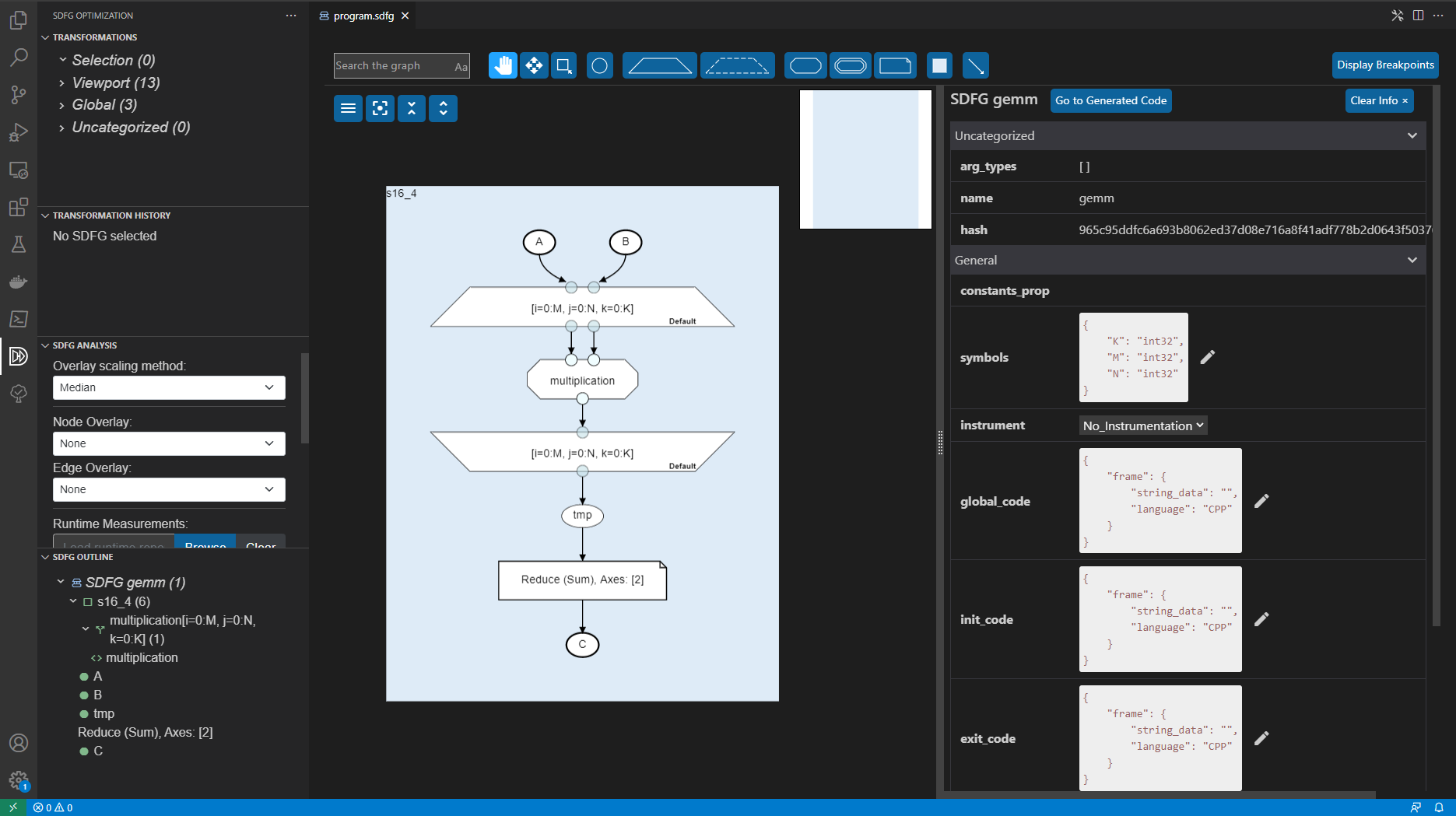Screen dimensions: 1456x816
Task: Zoom to fit the whole graph
Action: (380, 108)
